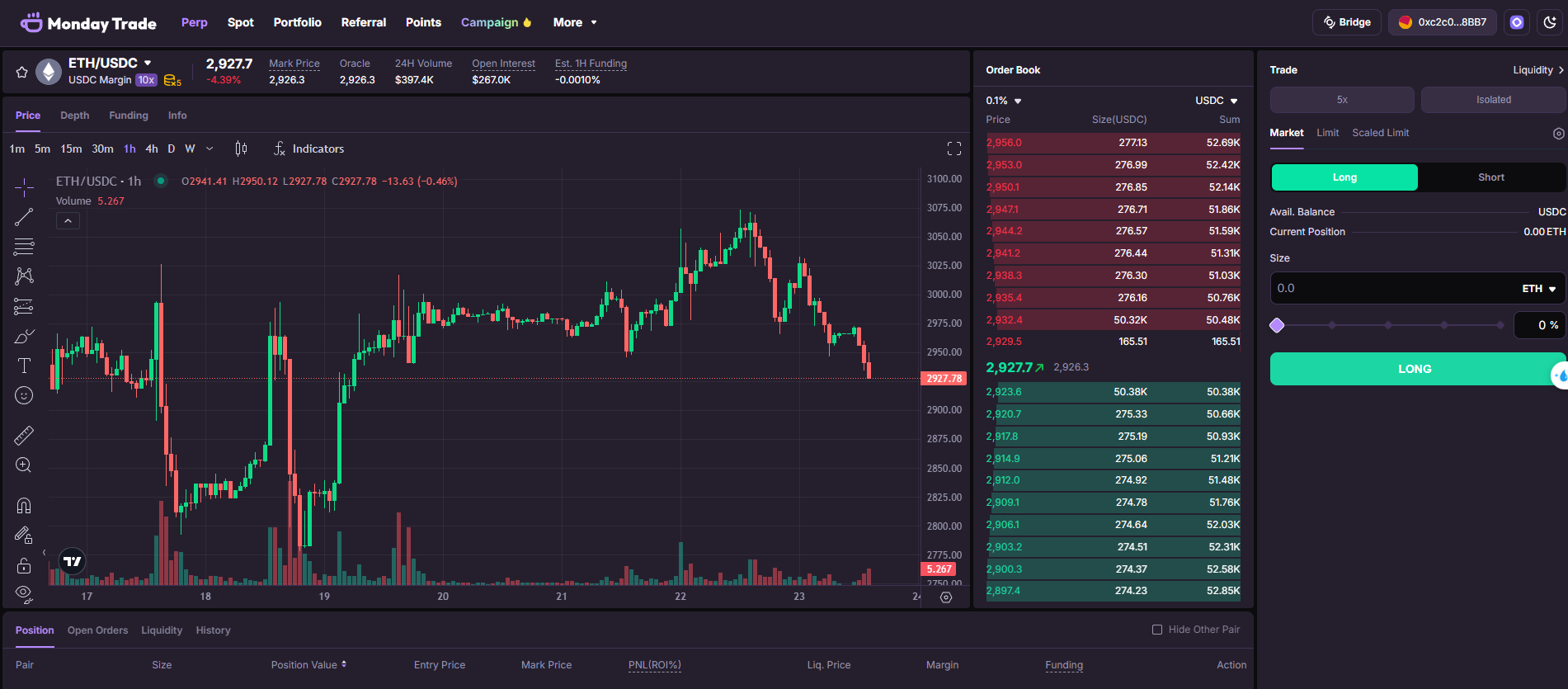The width and height of the screenshot is (1568, 689).
Task: Expand the 0.1% price grouping dropdown
Action: pyautogui.click(x=1004, y=101)
